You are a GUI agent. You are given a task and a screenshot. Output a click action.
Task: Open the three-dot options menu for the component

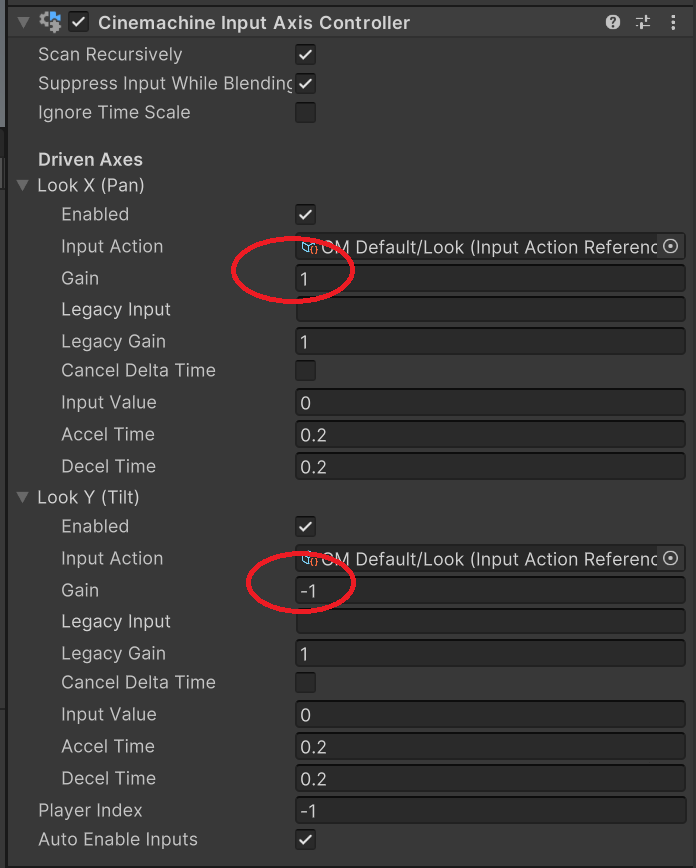click(x=673, y=21)
